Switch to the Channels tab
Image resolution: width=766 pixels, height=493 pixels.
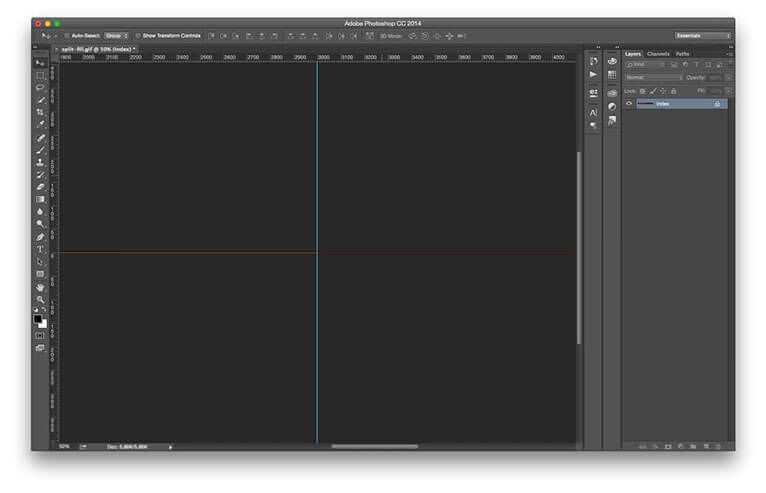[x=658, y=54]
